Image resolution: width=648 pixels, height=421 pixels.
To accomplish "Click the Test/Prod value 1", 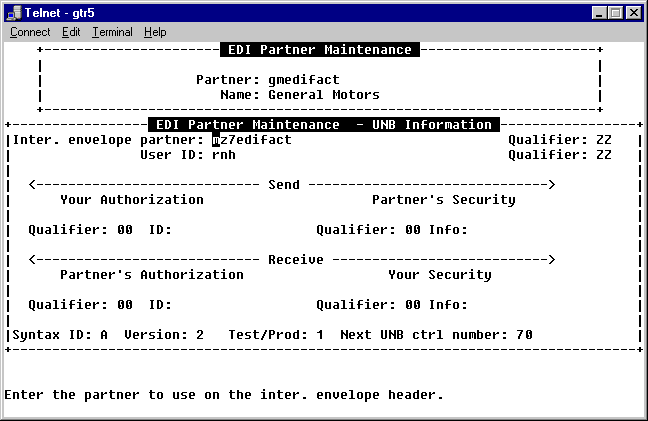I will [x=320, y=335].
